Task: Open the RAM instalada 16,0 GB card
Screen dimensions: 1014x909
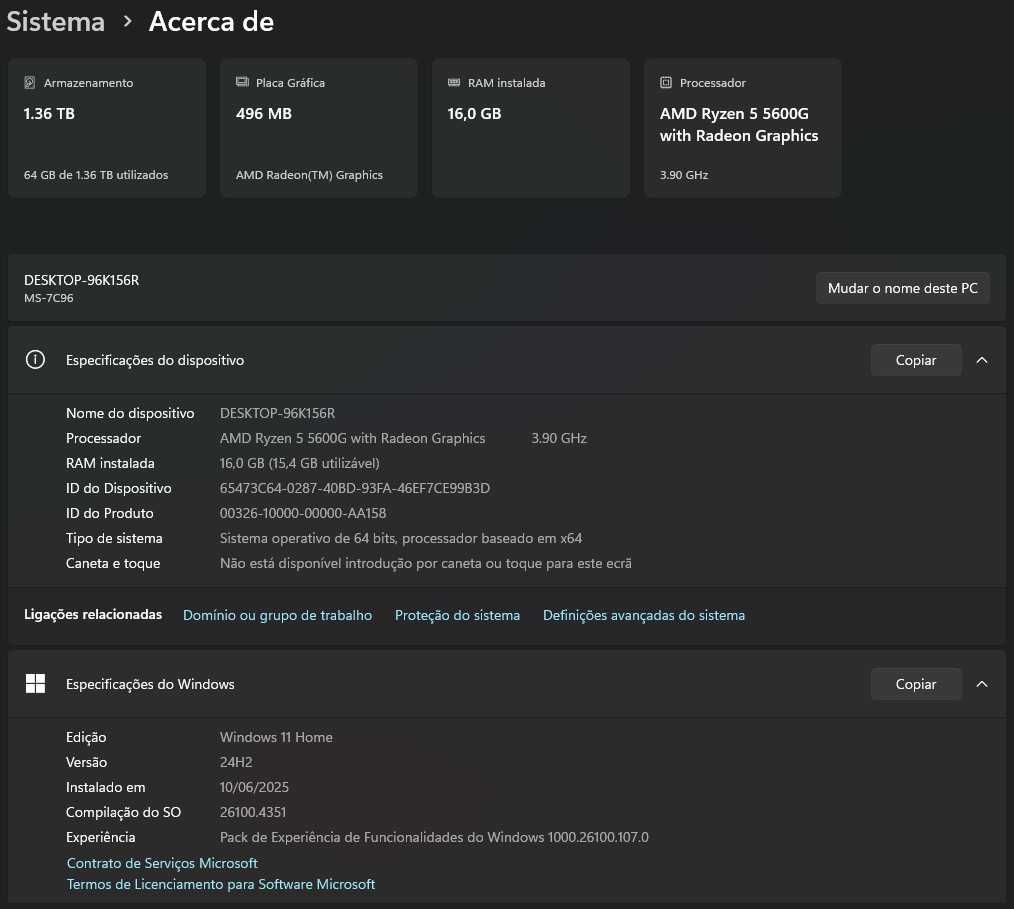Action: [x=531, y=128]
